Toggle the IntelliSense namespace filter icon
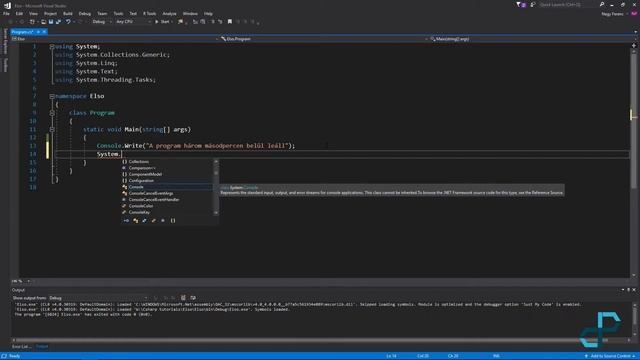Image resolution: width=640 pixels, height=360 pixels. (x=173, y=221)
